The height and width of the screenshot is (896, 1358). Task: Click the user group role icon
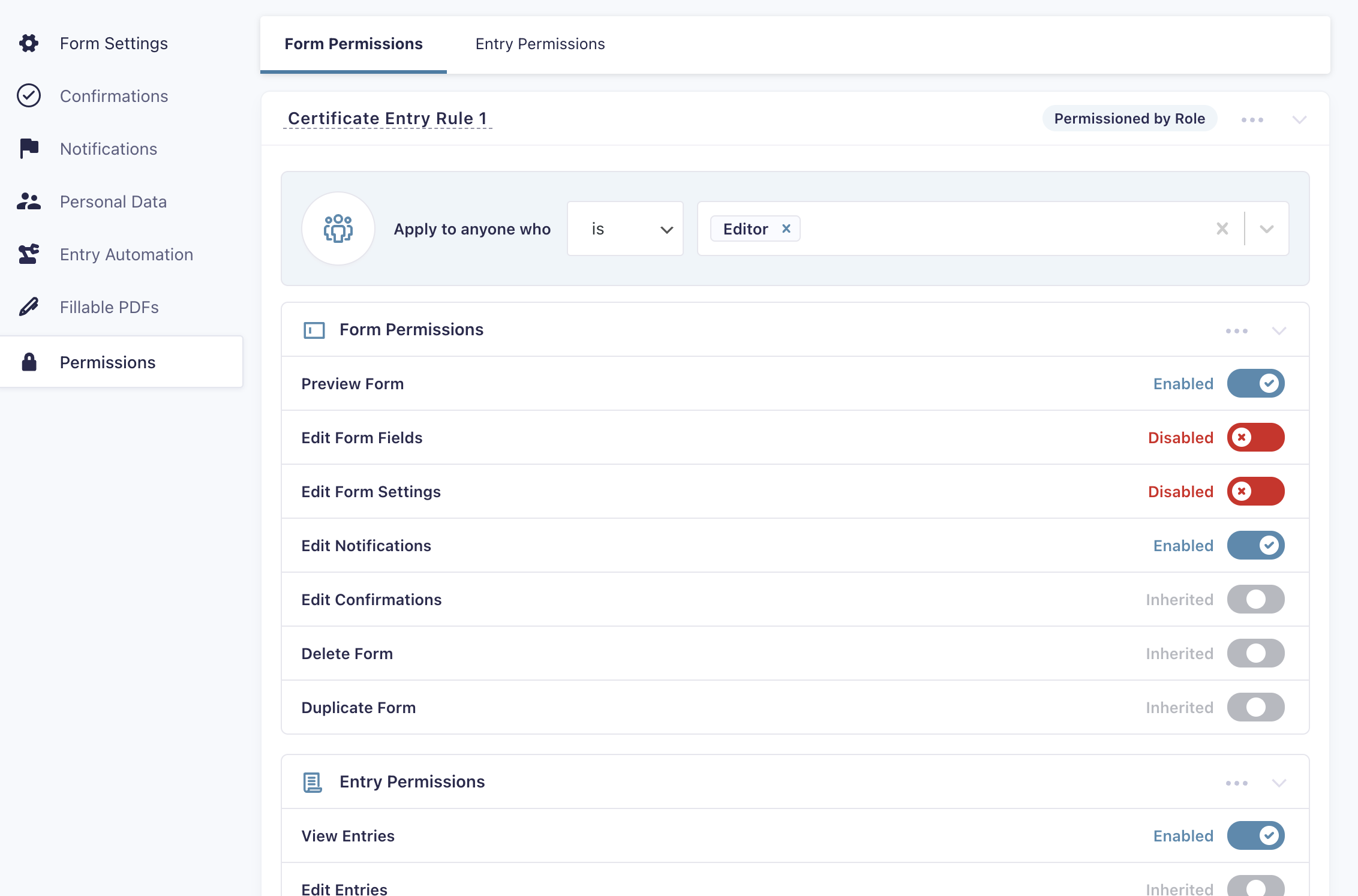coord(338,228)
